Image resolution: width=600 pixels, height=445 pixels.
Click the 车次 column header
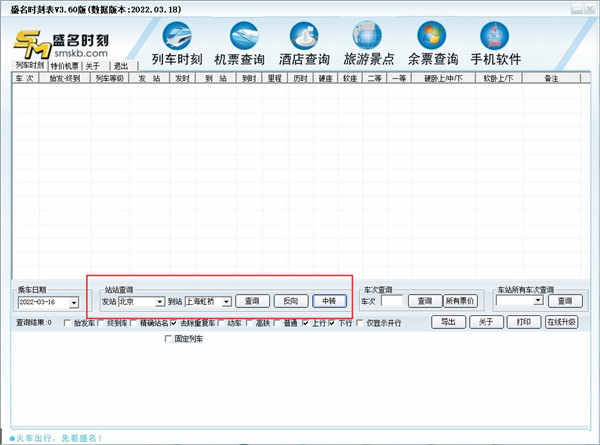[25, 78]
